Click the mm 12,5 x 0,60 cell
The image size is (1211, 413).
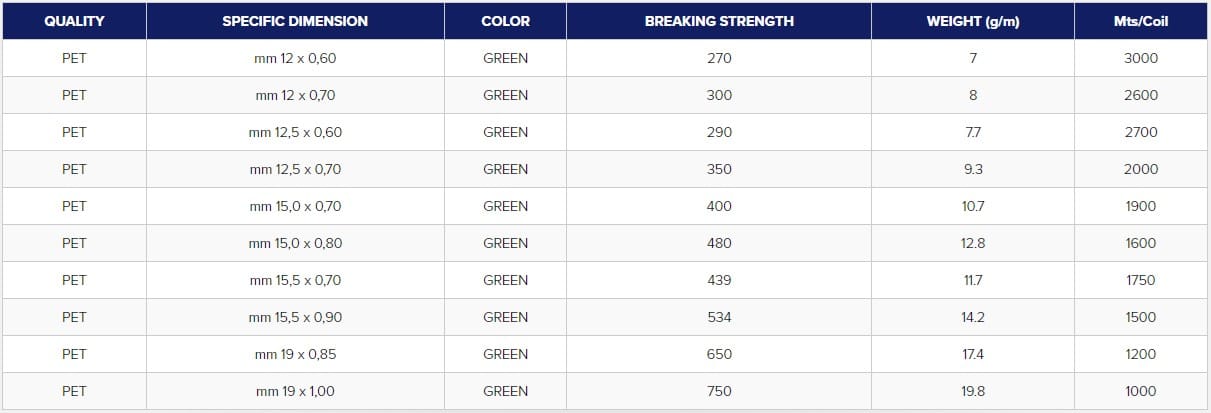pyautogui.click(x=295, y=132)
